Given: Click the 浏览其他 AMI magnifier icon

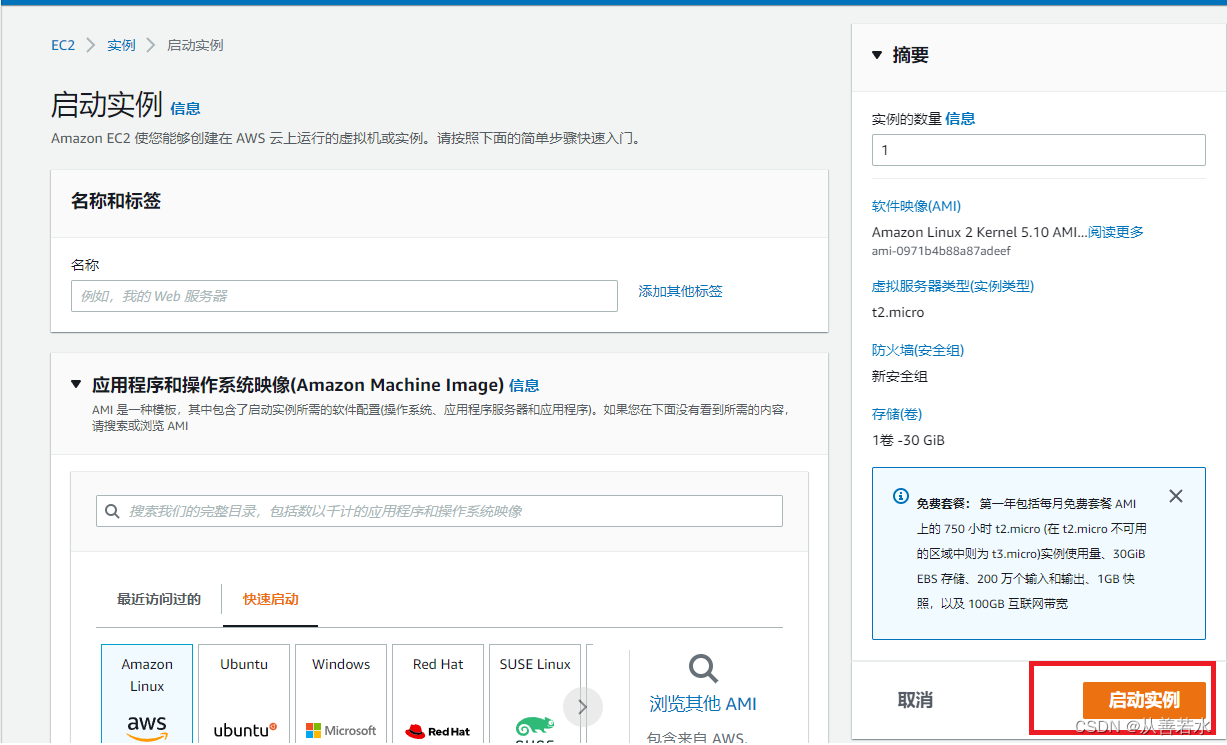Looking at the screenshot, I should click(702, 670).
